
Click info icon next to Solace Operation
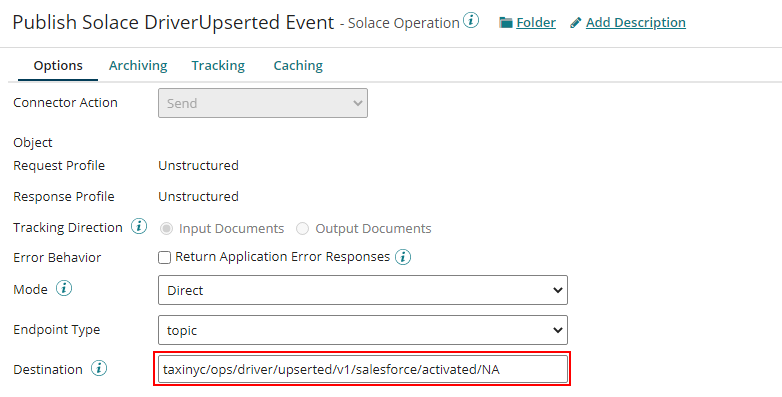471,20
